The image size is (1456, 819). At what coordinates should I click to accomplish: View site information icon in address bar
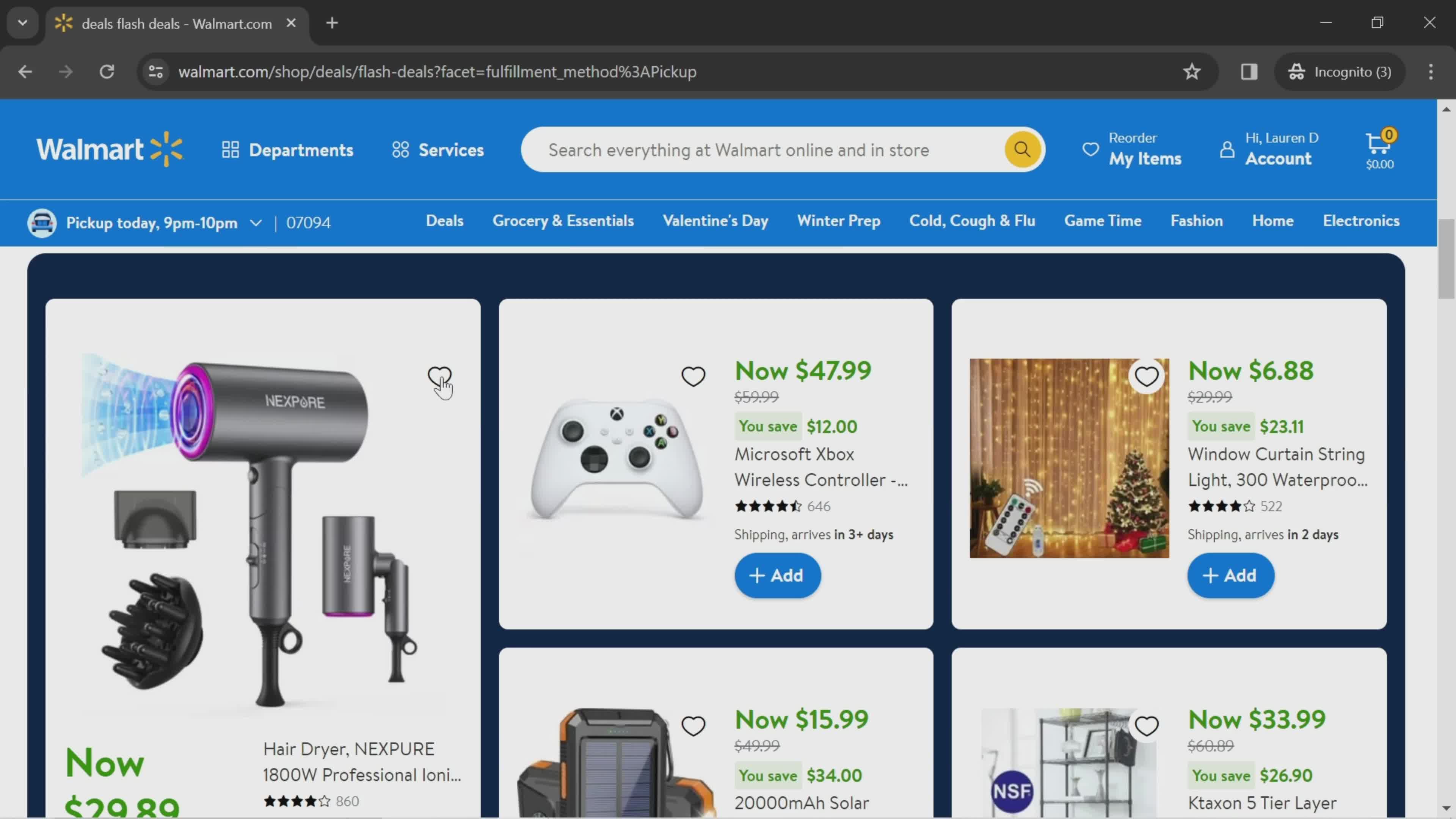155,72
